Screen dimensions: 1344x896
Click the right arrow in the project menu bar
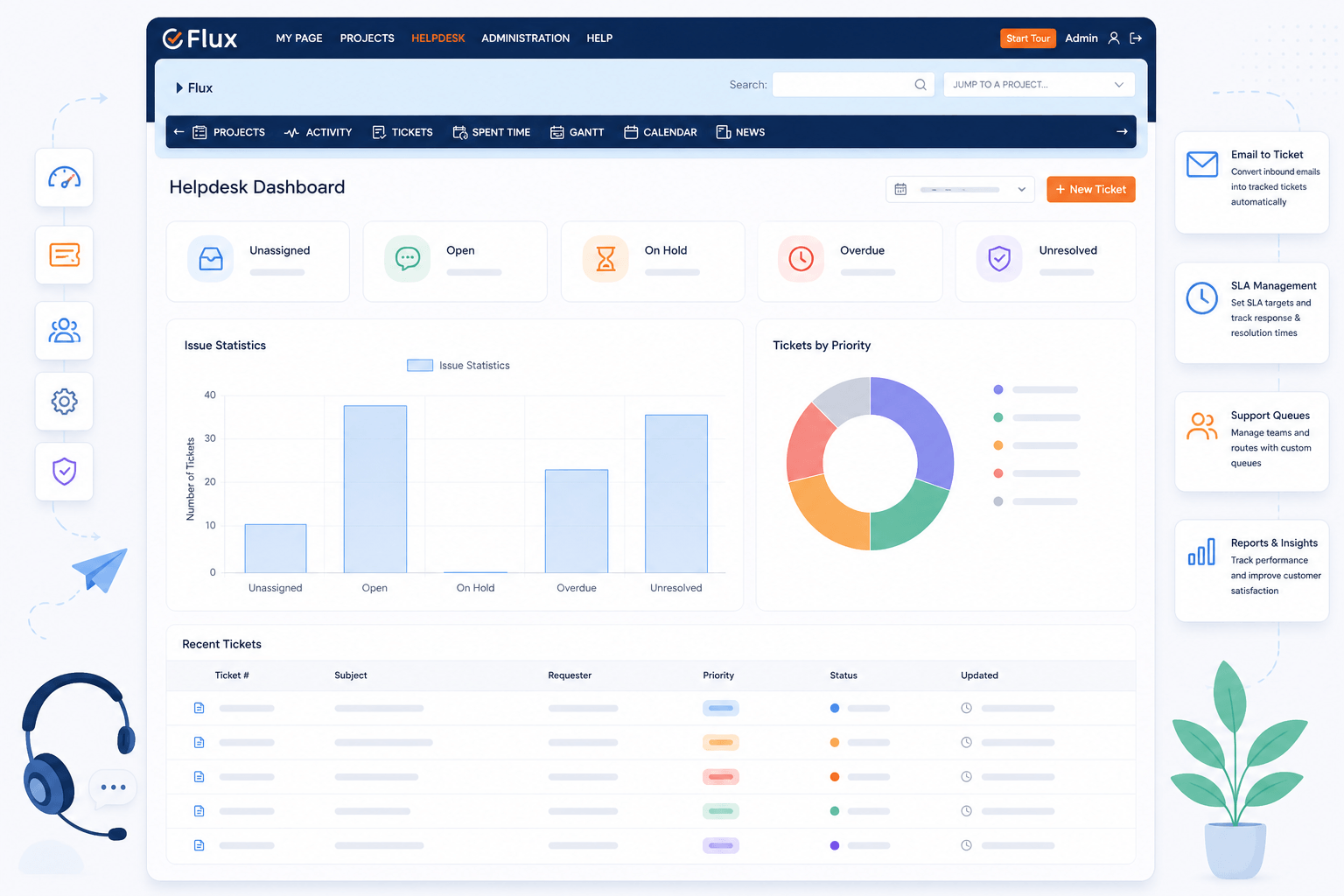point(1122,132)
